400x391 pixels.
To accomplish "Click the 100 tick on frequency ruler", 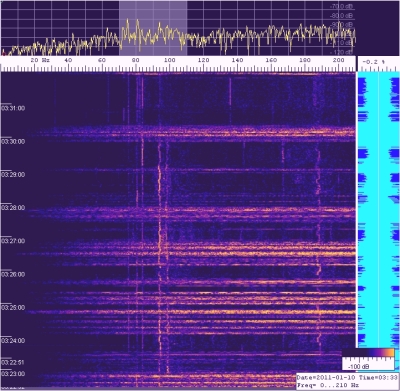I will pos(169,60).
